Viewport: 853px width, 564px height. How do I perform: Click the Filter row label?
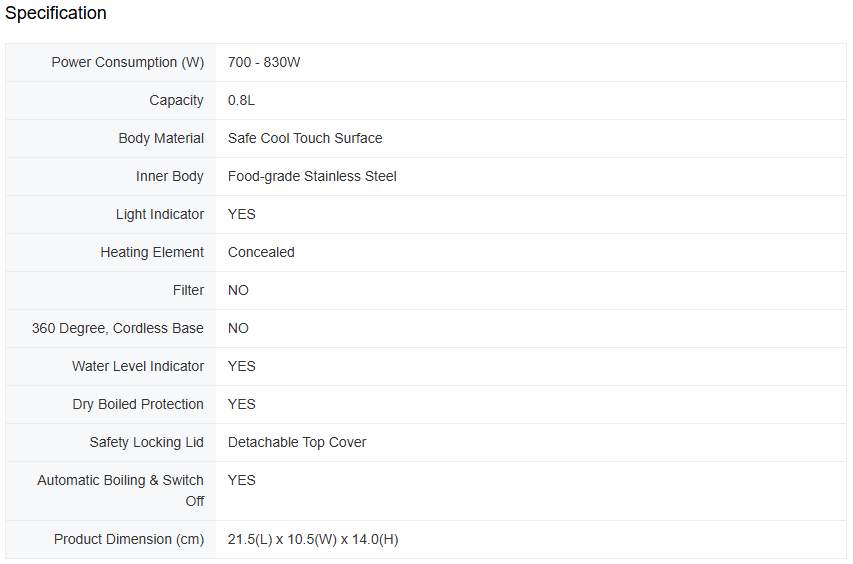click(188, 290)
